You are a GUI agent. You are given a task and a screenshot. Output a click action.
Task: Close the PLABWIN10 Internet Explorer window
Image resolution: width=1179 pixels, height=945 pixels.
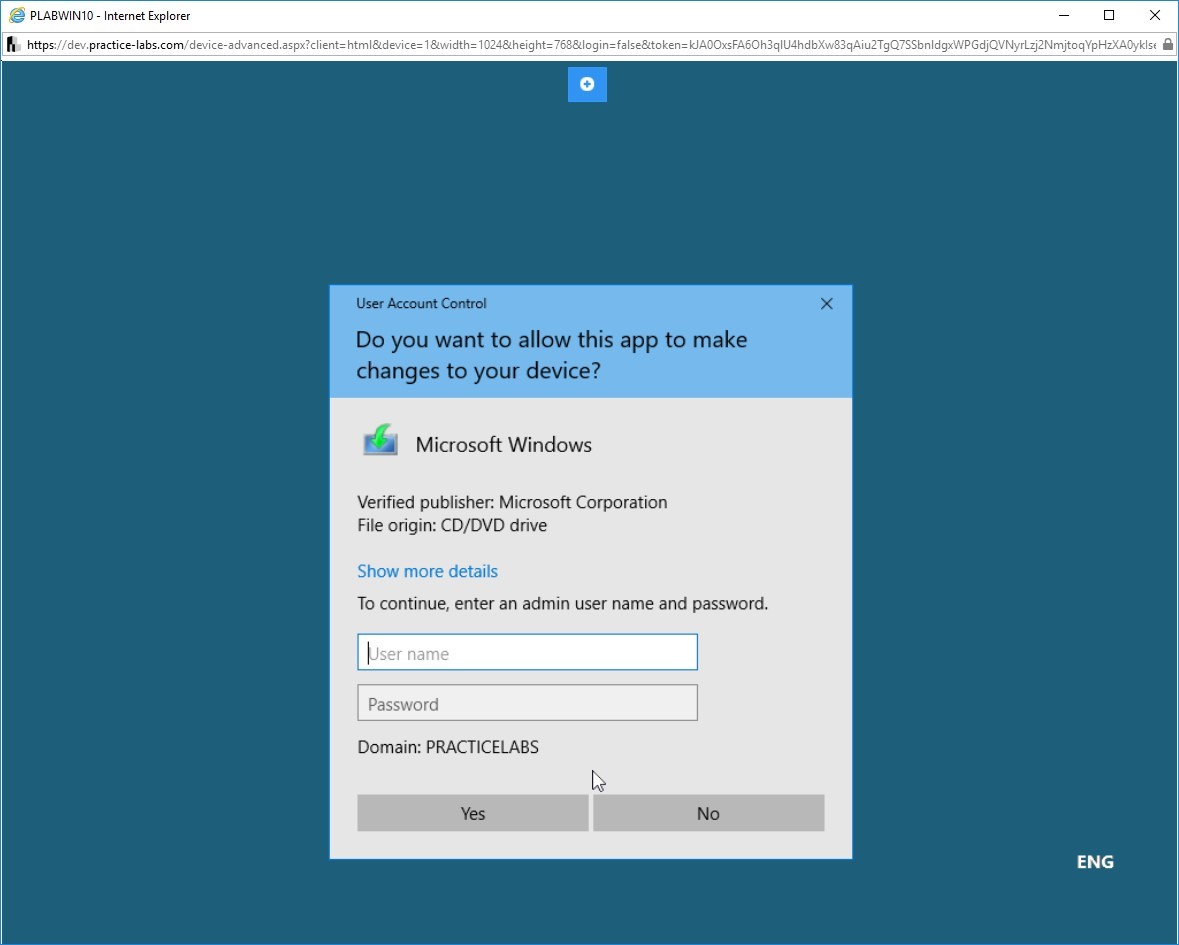click(1155, 15)
